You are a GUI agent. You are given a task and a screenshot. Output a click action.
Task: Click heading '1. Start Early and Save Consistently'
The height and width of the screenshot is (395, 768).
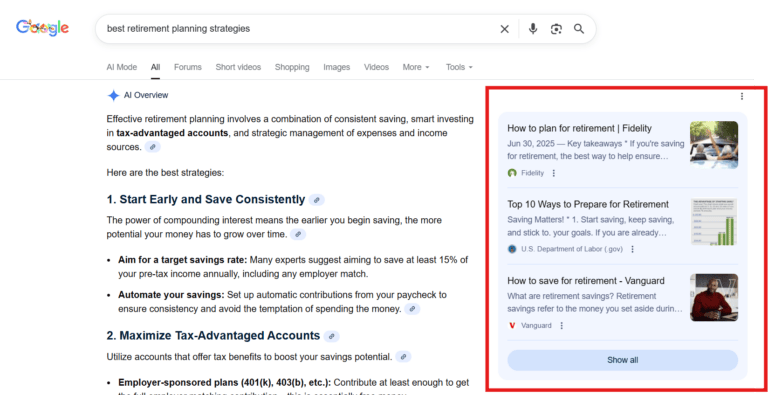[x=206, y=200]
